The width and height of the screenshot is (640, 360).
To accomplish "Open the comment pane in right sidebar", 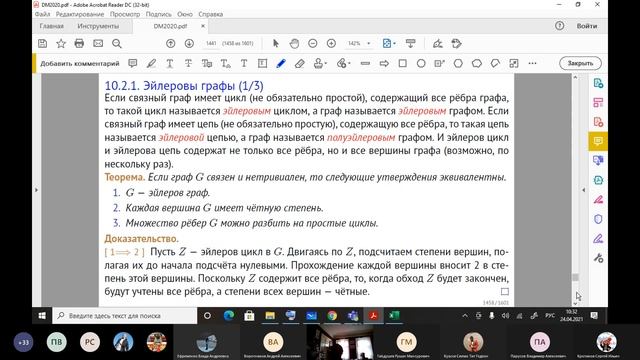I will (598, 141).
